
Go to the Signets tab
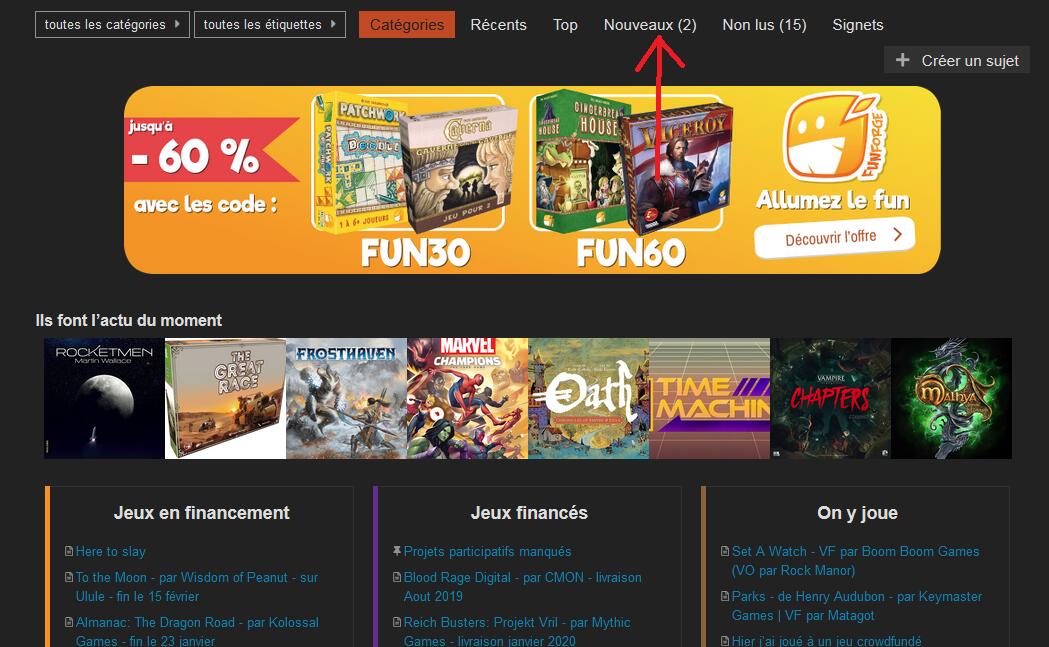(x=858, y=25)
